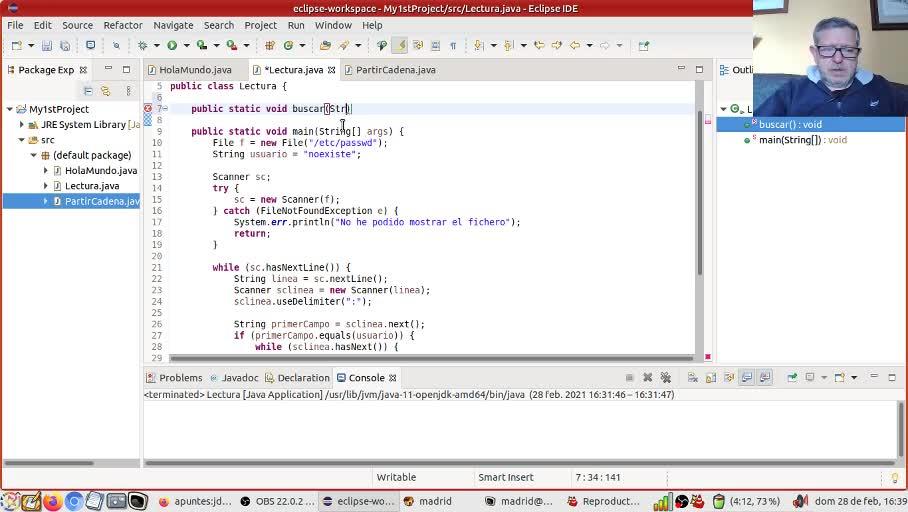The height and width of the screenshot is (512, 908).
Task: Click the Run (green play) toolbar button
Action: tap(172, 45)
